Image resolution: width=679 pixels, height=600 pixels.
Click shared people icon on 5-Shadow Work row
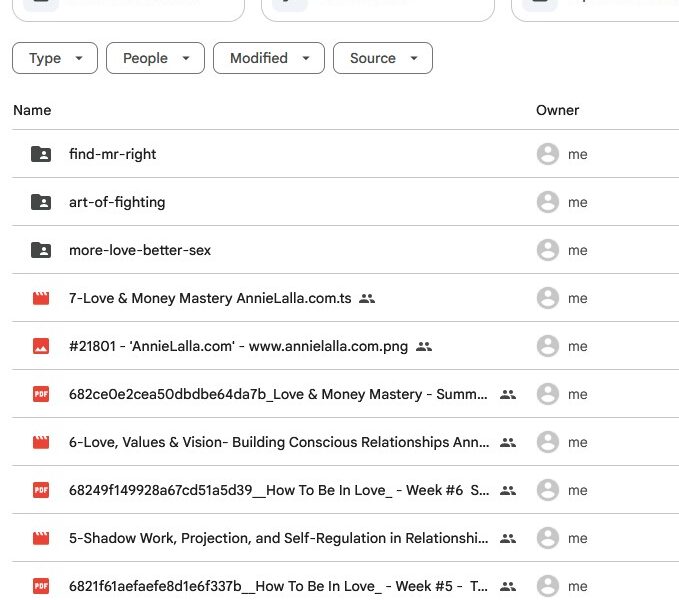[x=508, y=539]
